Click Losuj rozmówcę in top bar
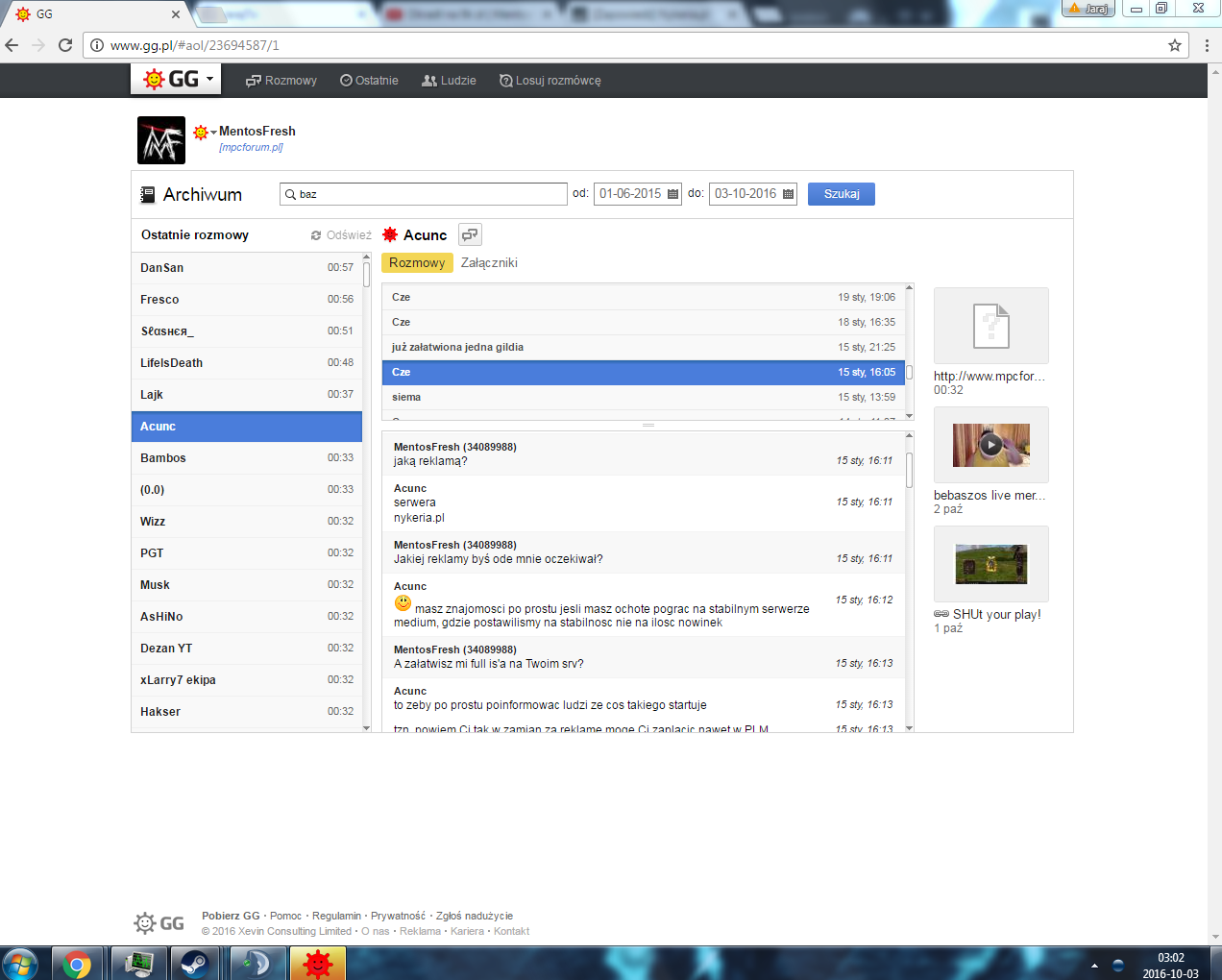 click(550, 81)
